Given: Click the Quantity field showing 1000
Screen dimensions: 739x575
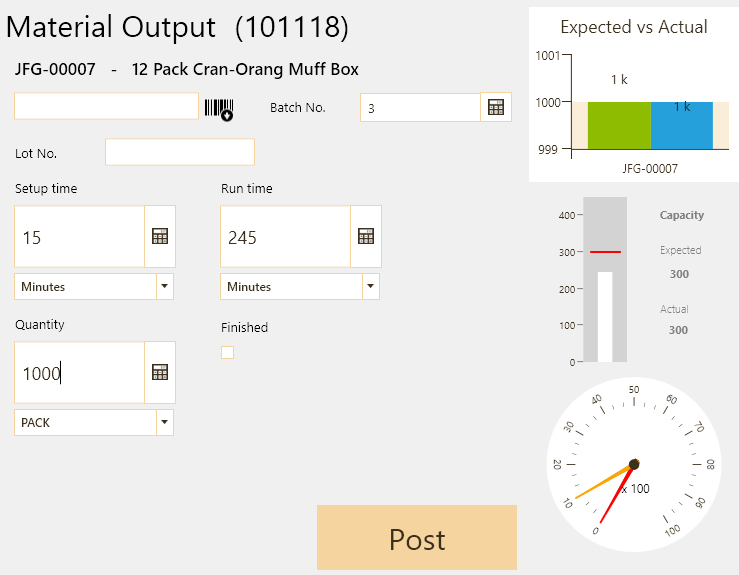Looking at the screenshot, I should (x=79, y=372).
